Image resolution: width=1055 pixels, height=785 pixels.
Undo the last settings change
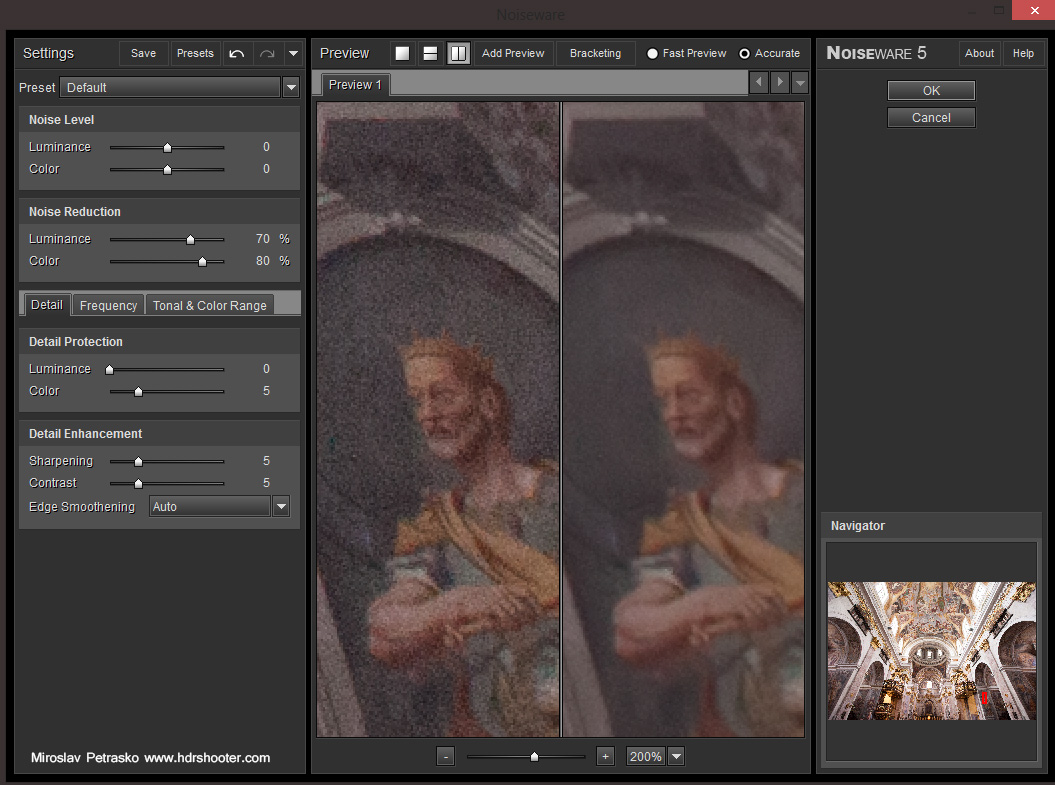click(x=237, y=53)
